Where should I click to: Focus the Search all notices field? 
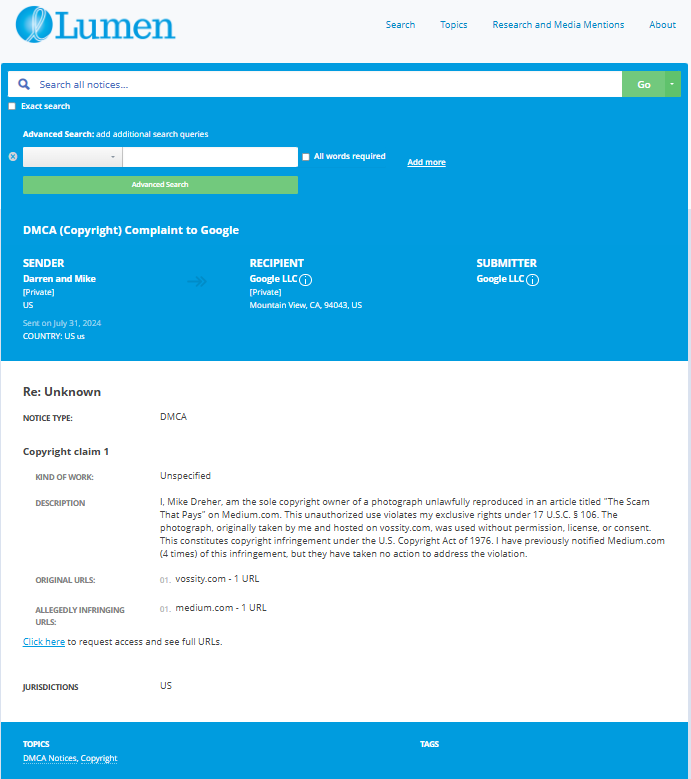(315, 84)
